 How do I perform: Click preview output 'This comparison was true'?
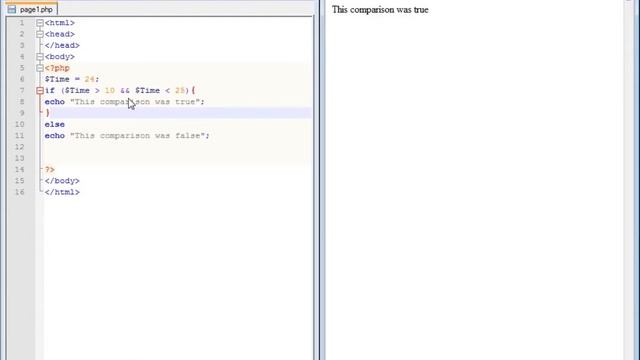click(380, 10)
